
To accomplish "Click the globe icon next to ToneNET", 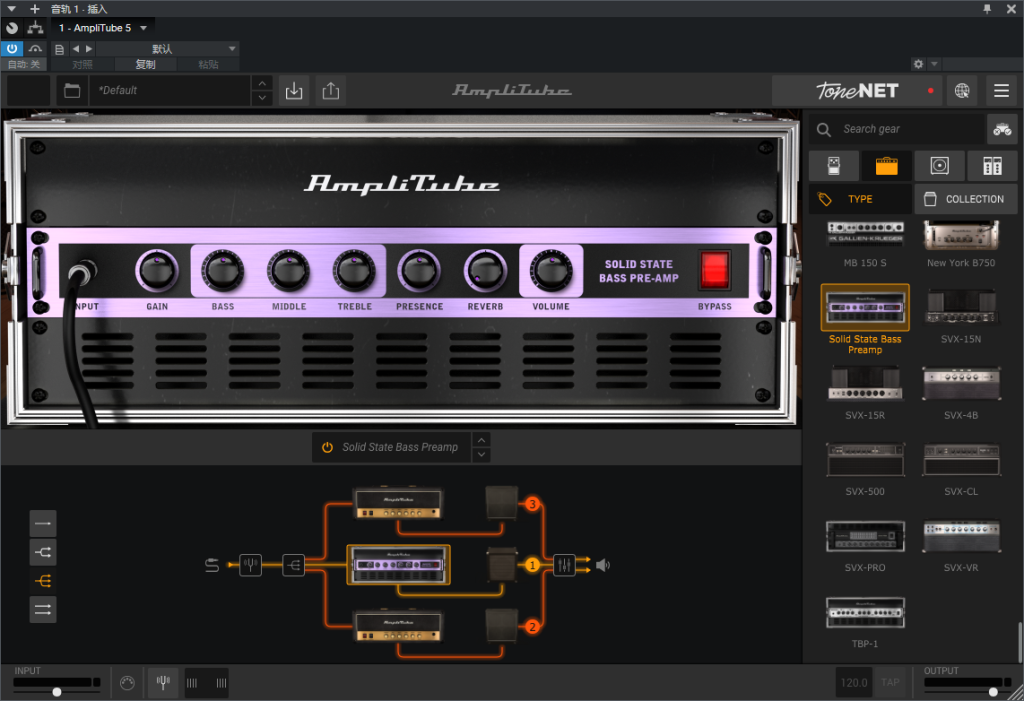I will 961,91.
